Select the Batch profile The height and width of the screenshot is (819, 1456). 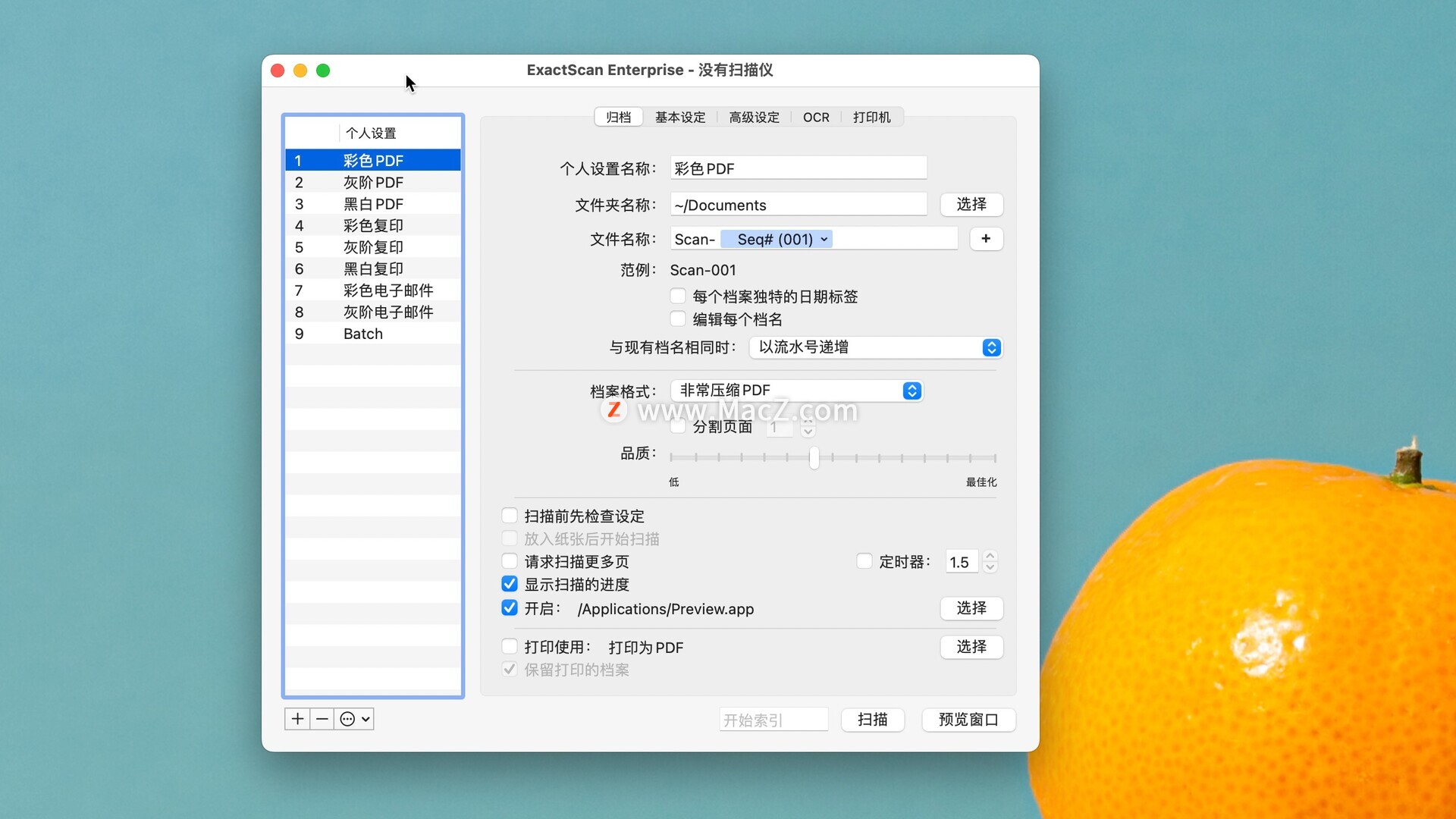tap(373, 334)
